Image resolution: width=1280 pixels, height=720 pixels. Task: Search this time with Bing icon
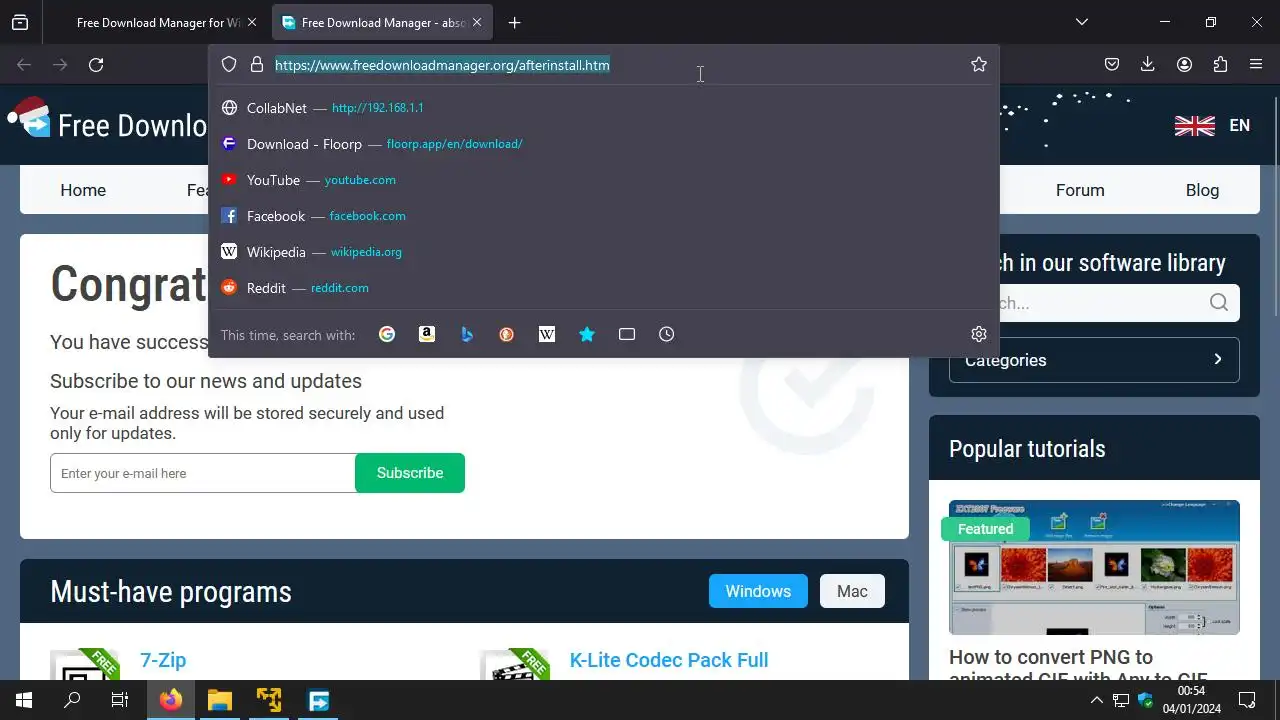[x=467, y=334]
